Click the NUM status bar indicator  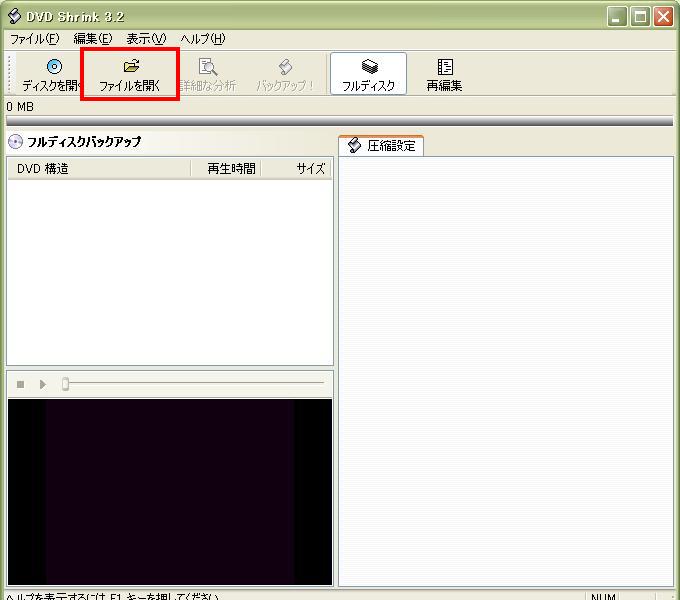(603, 596)
